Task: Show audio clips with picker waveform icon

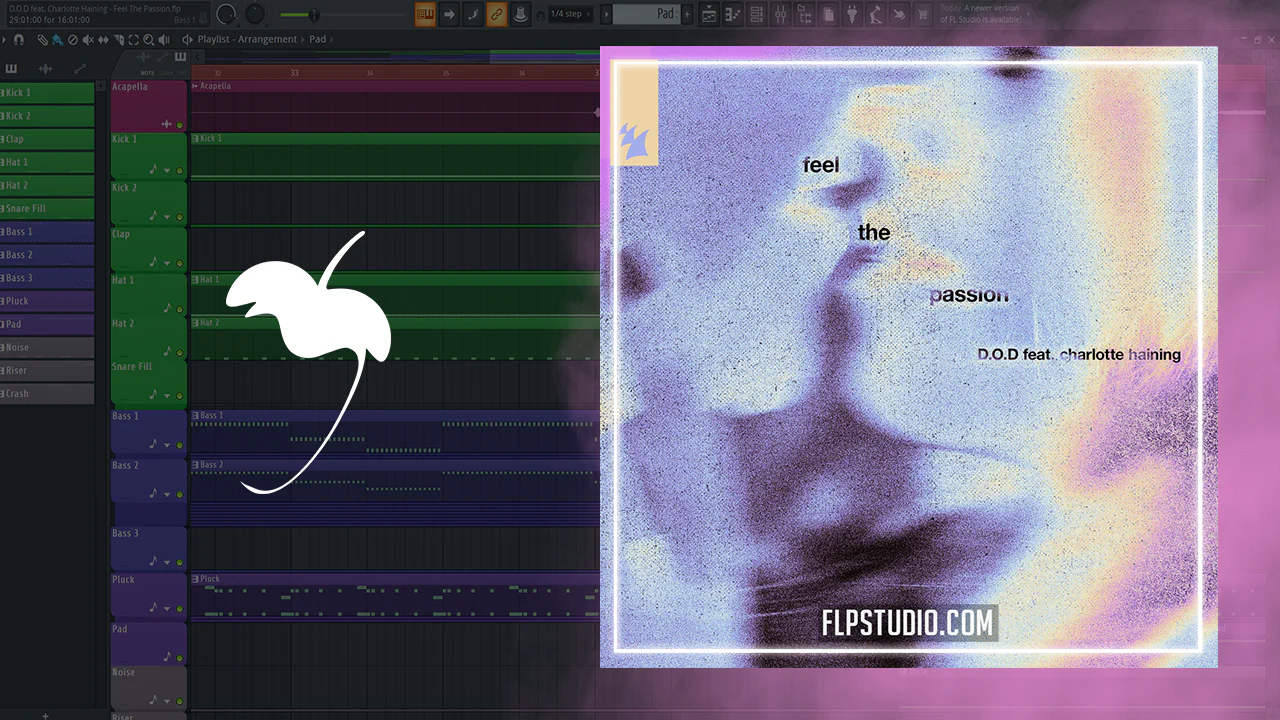Action: pos(45,69)
